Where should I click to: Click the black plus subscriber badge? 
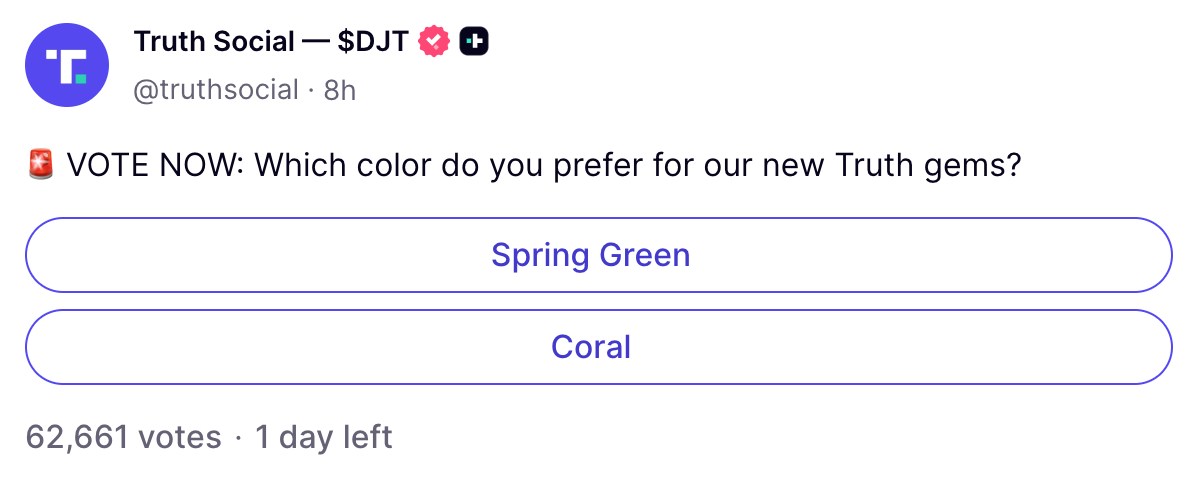[473, 42]
